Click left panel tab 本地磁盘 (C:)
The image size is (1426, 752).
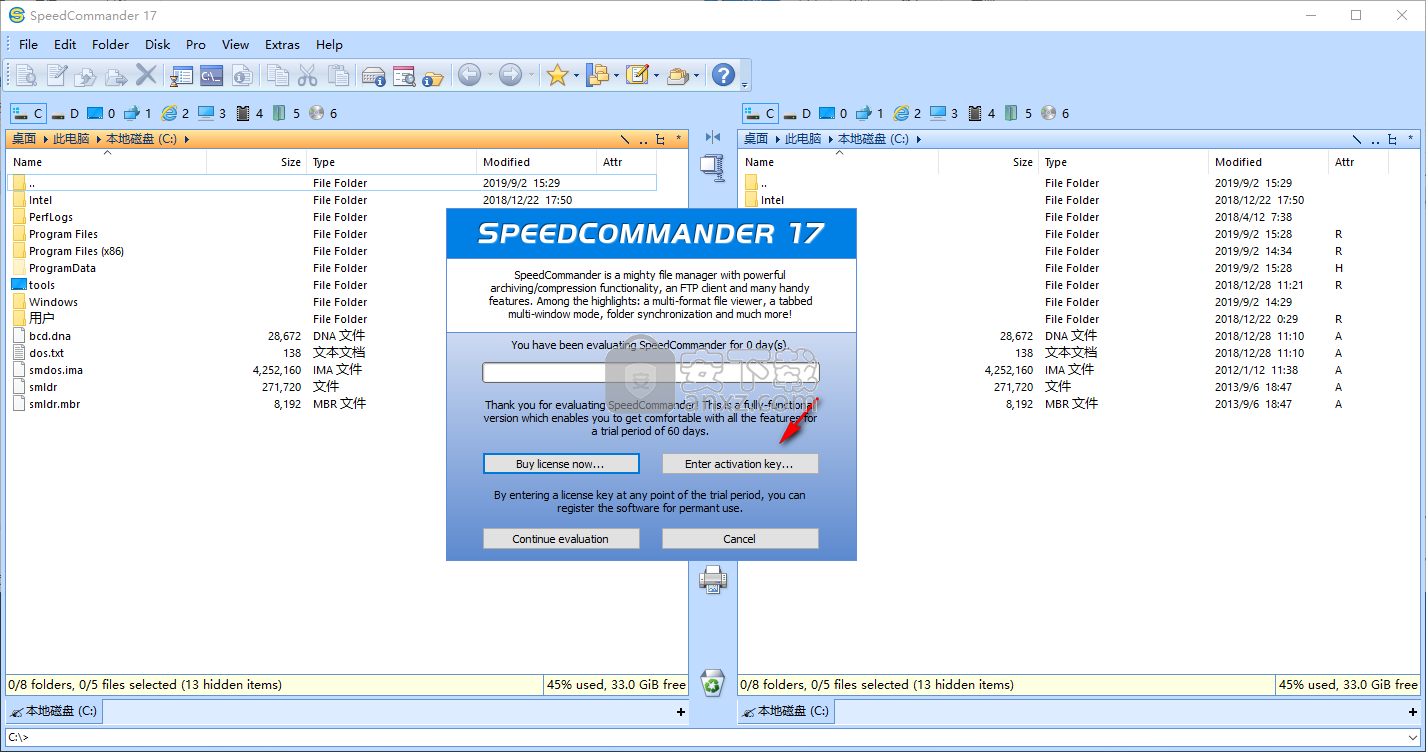(55, 712)
